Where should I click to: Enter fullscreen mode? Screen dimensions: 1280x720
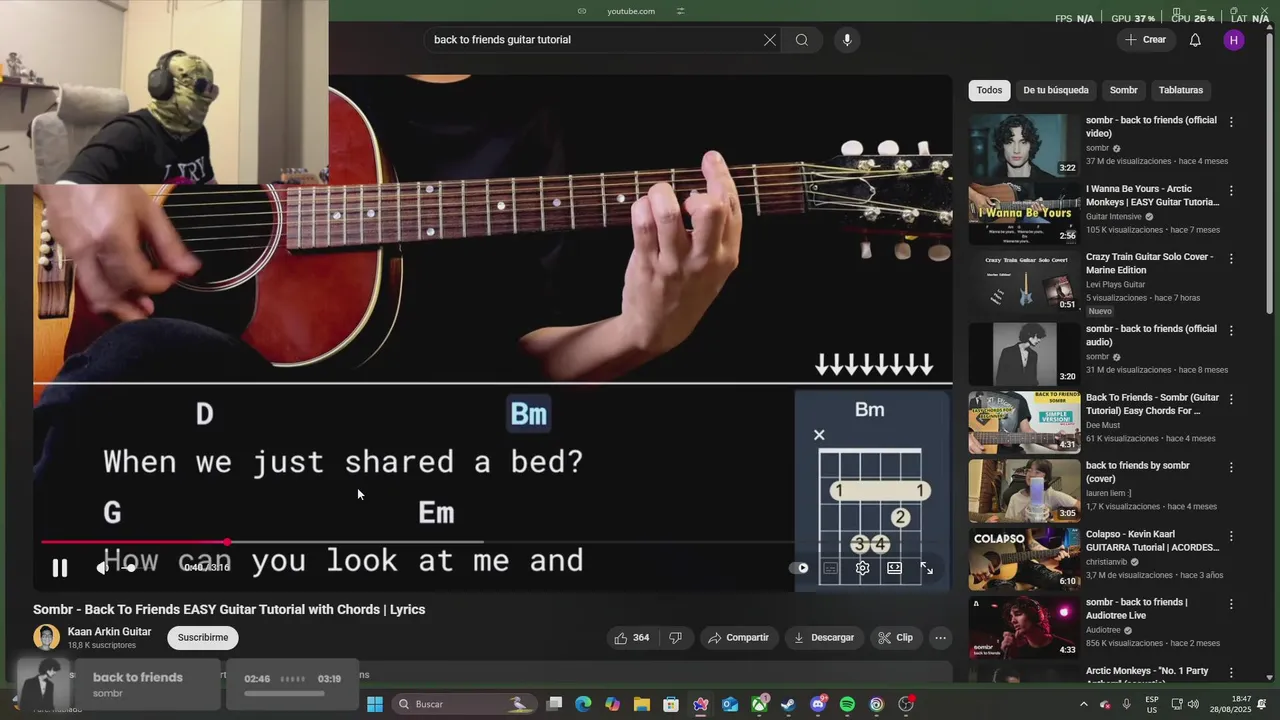tap(927, 568)
